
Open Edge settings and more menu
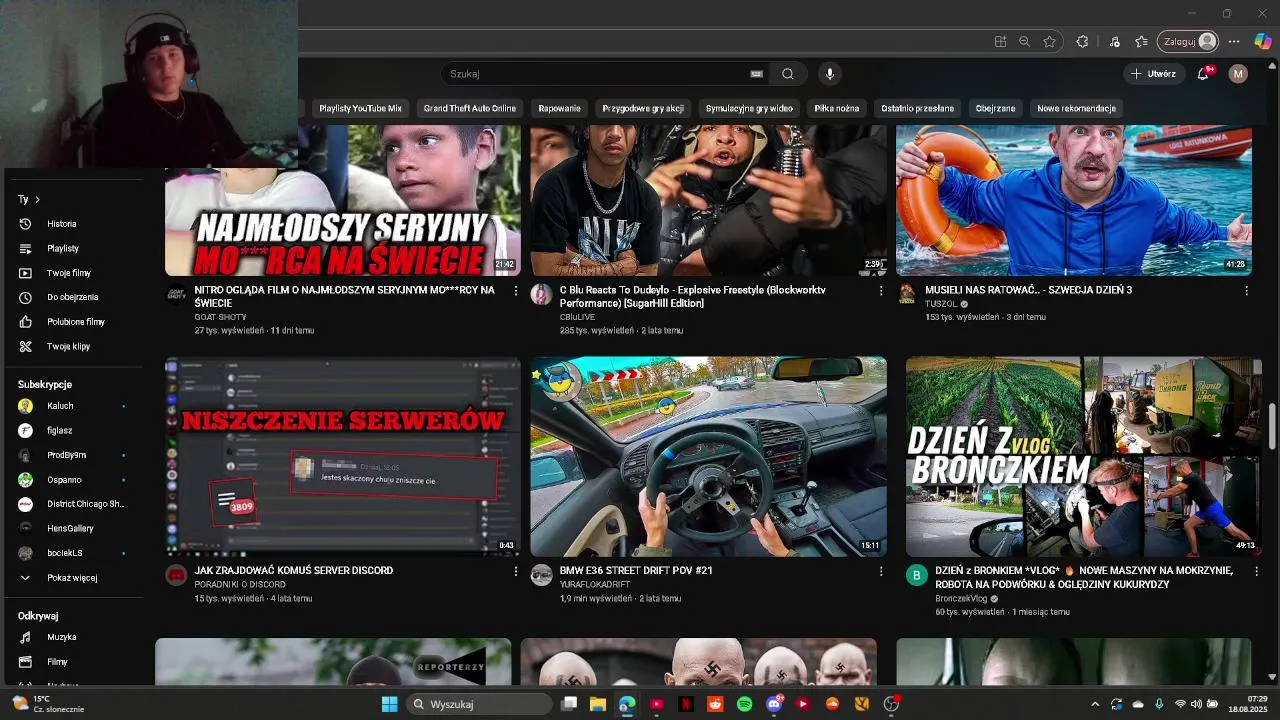(1234, 41)
